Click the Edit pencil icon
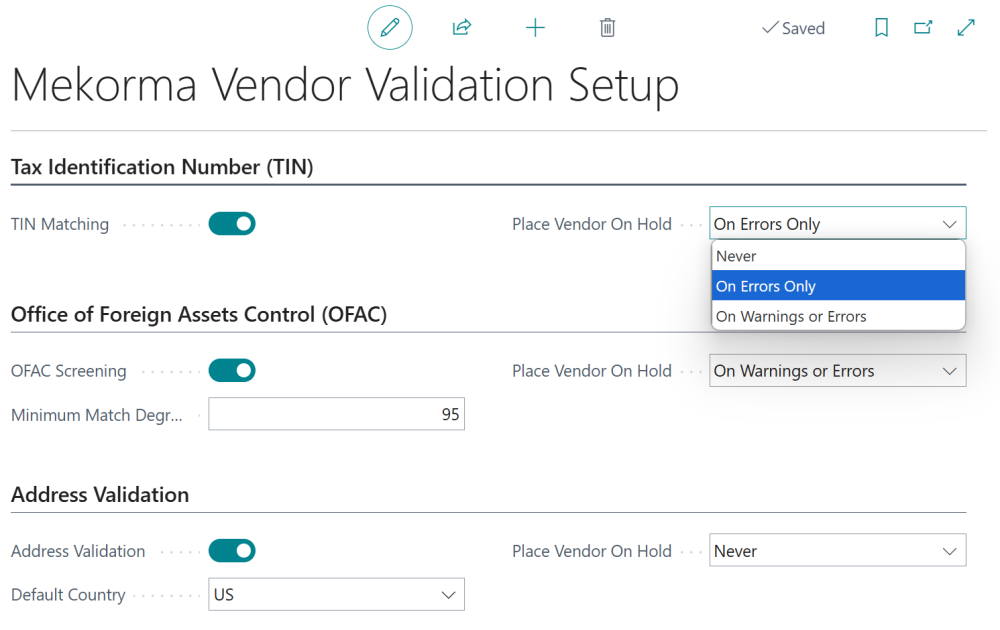 [x=389, y=27]
